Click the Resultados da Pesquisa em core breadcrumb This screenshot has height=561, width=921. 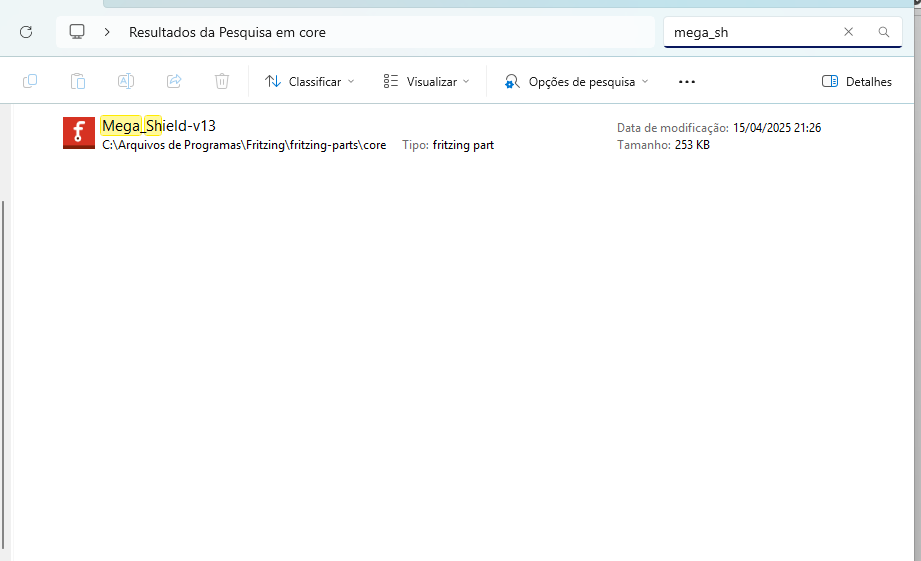coord(227,32)
